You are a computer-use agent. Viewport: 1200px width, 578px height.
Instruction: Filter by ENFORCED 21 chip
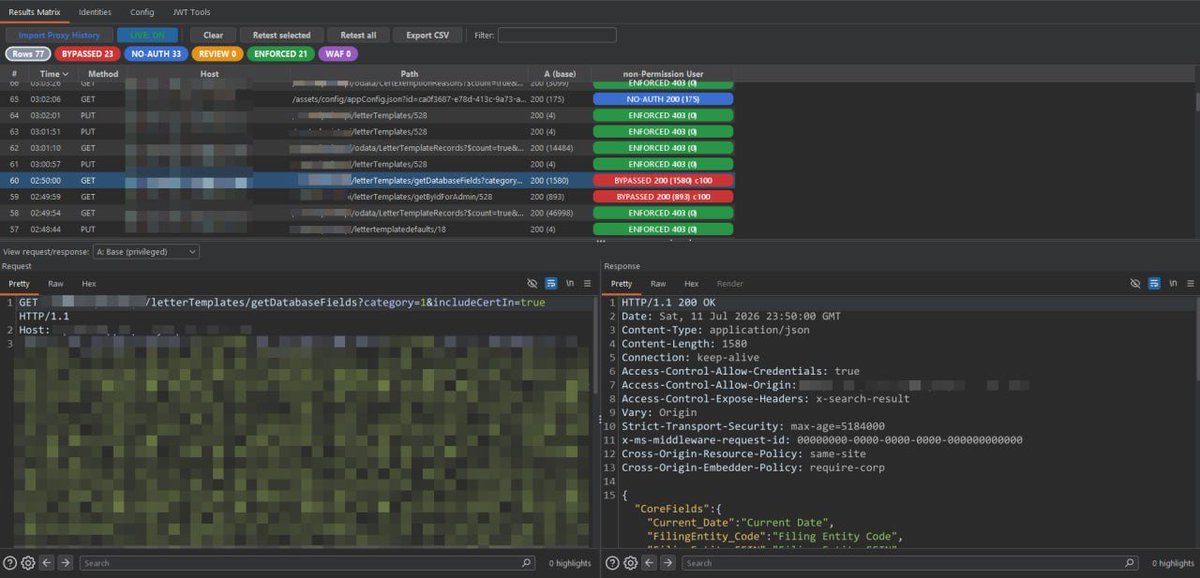(281, 54)
